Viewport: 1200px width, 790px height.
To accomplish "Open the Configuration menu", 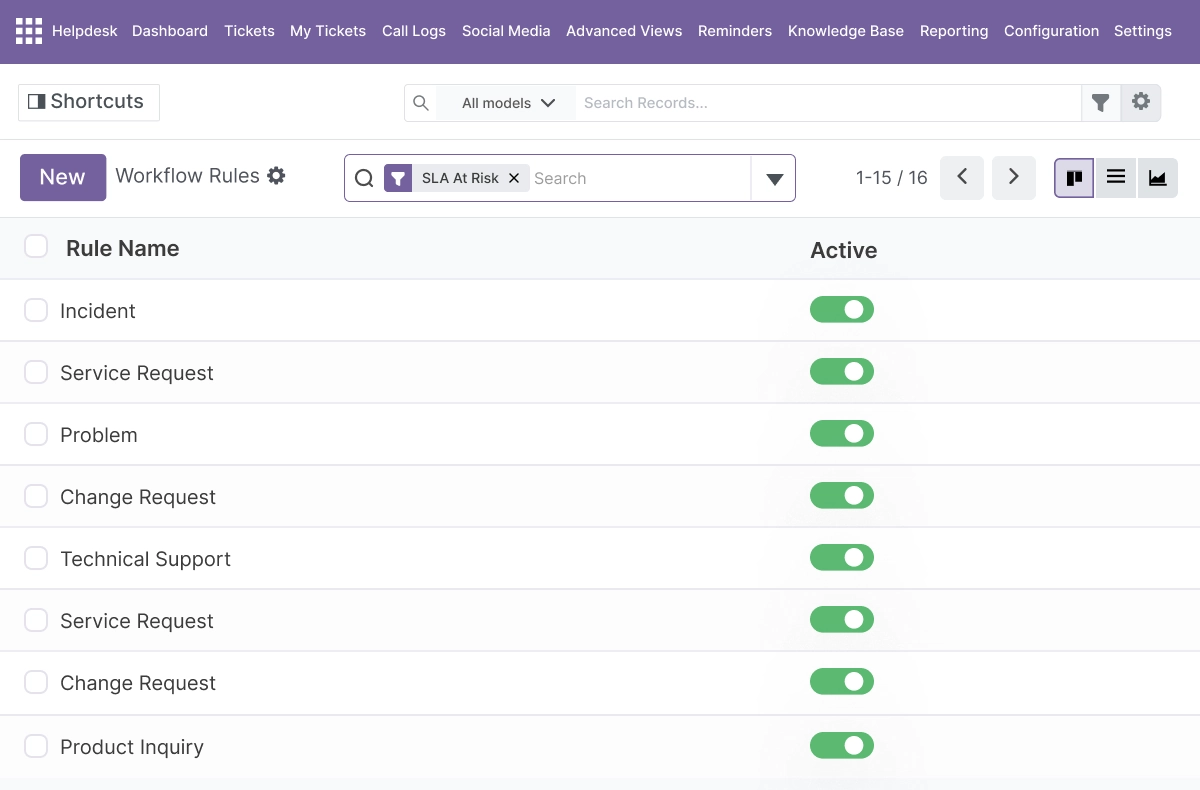I will coord(1051,31).
